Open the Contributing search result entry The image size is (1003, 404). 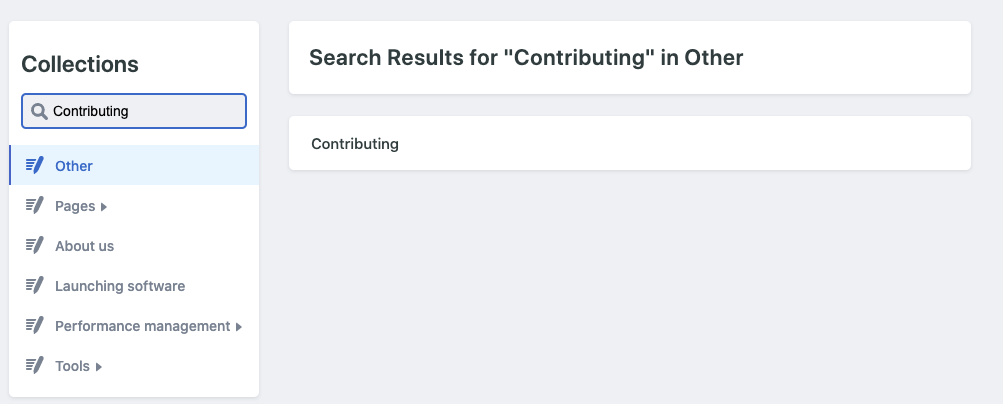pyautogui.click(x=355, y=143)
